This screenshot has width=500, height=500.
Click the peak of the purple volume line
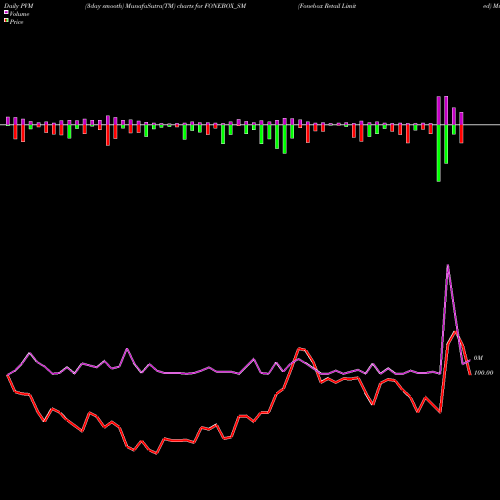click(448, 266)
